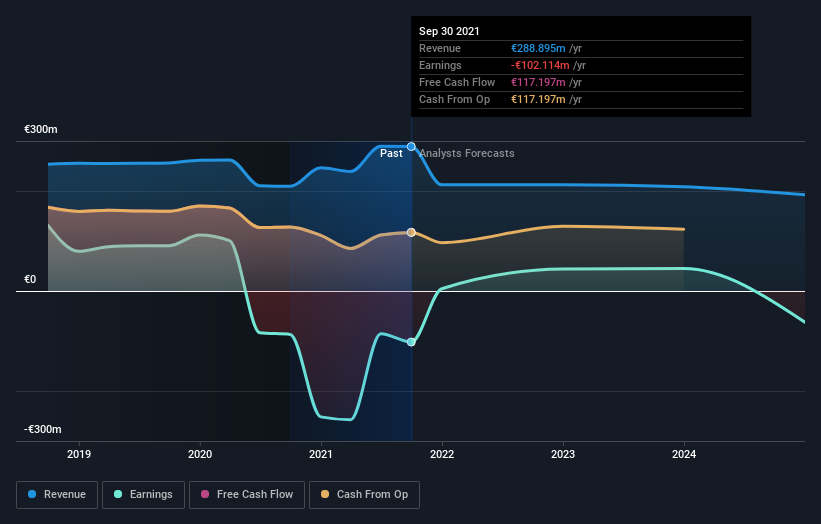Click the -€102.114m earnings value
Screen dimensions: 821x524
[540, 65]
